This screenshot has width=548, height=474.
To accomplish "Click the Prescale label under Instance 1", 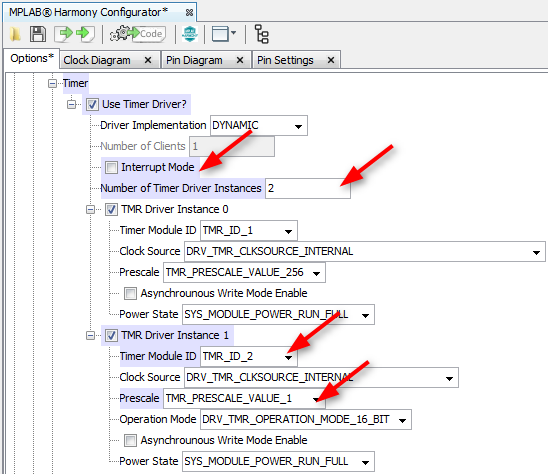I will pos(139,398).
